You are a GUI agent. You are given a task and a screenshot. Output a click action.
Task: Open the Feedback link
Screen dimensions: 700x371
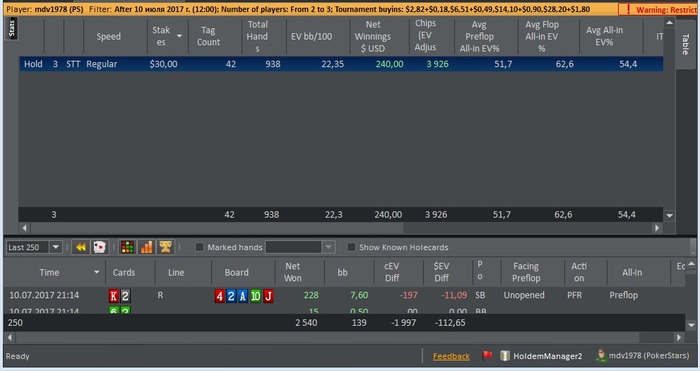click(451, 356)
